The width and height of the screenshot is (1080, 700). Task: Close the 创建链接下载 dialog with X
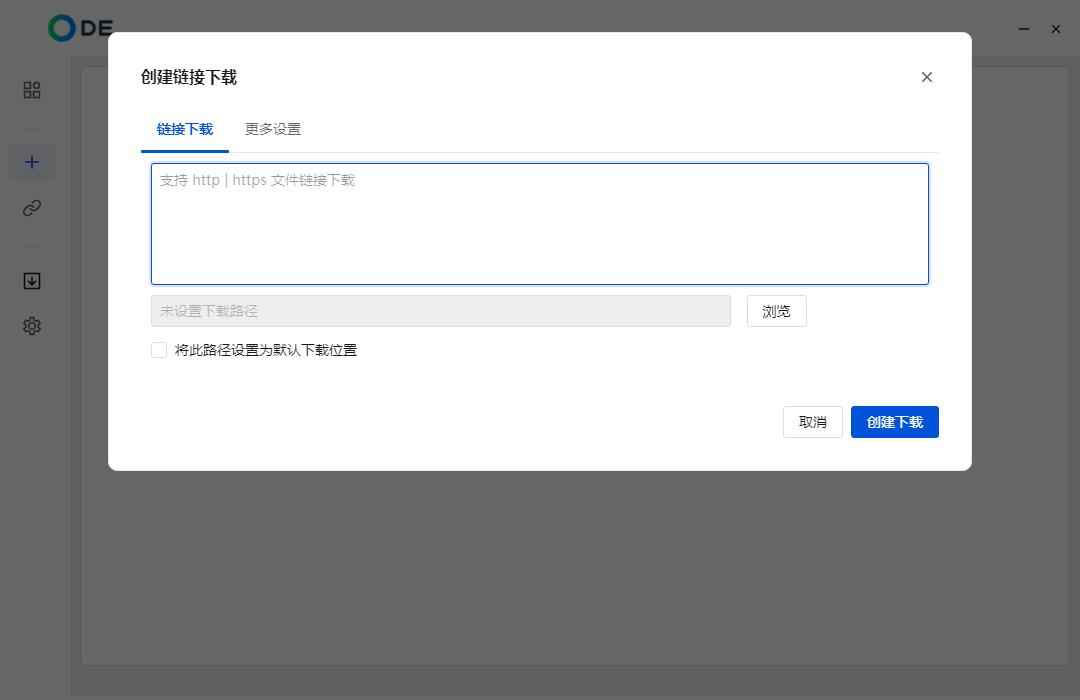tap(926, 77)
